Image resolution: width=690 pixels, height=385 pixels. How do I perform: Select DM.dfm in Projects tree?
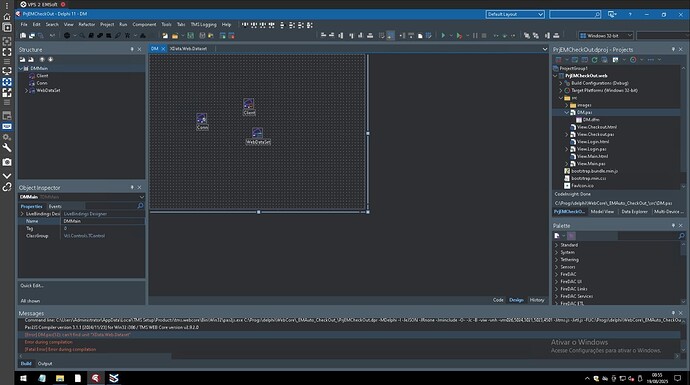click(x=591, y=120)
